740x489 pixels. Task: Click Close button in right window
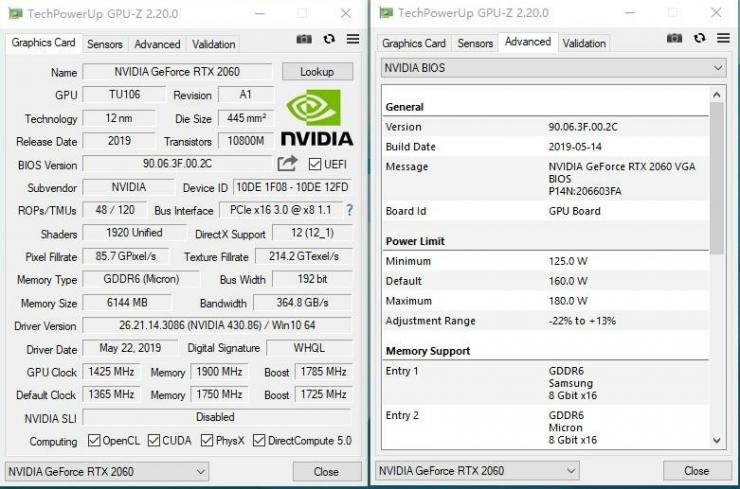[697, 471]
